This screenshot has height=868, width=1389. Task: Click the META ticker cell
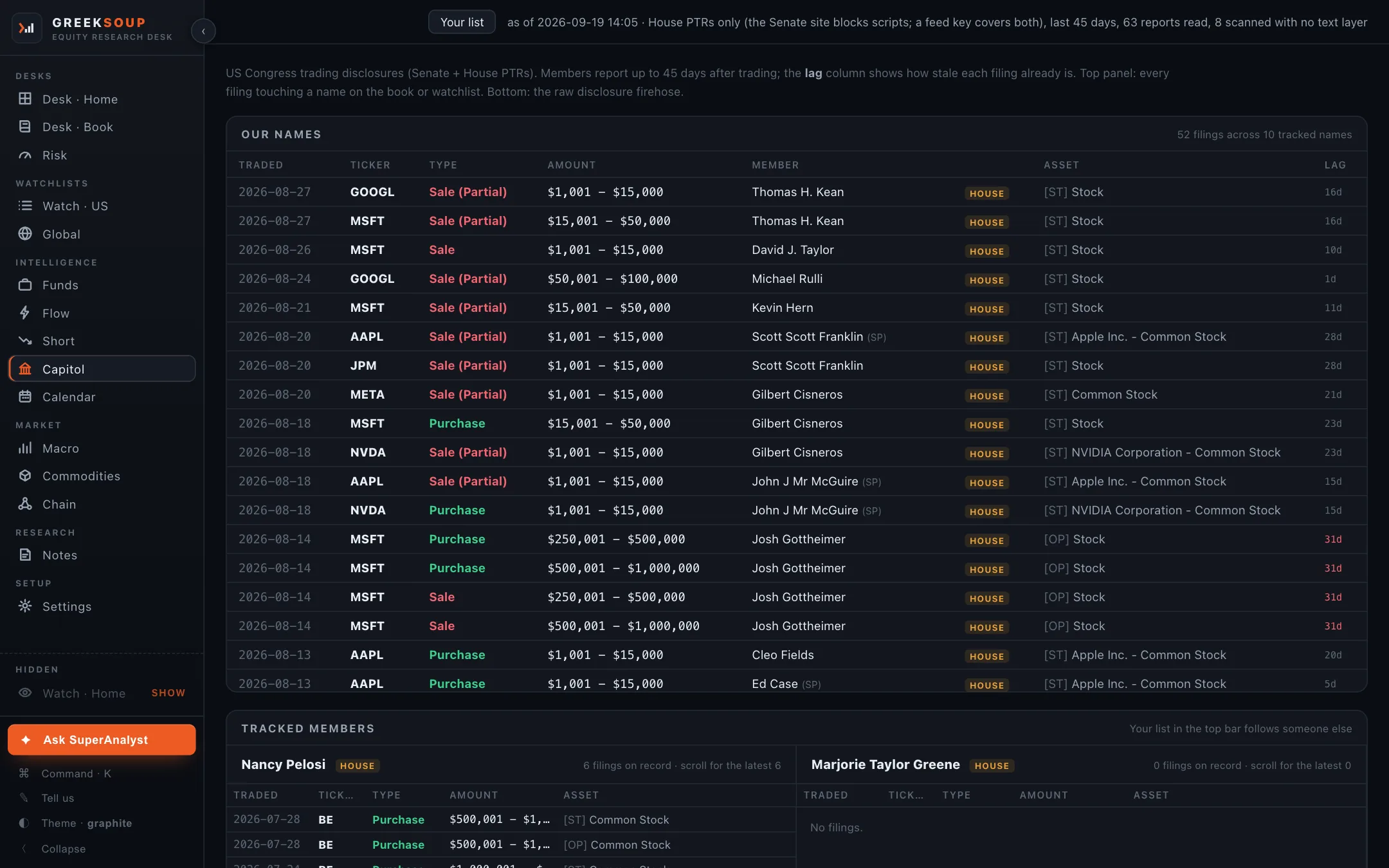(367, 394)
